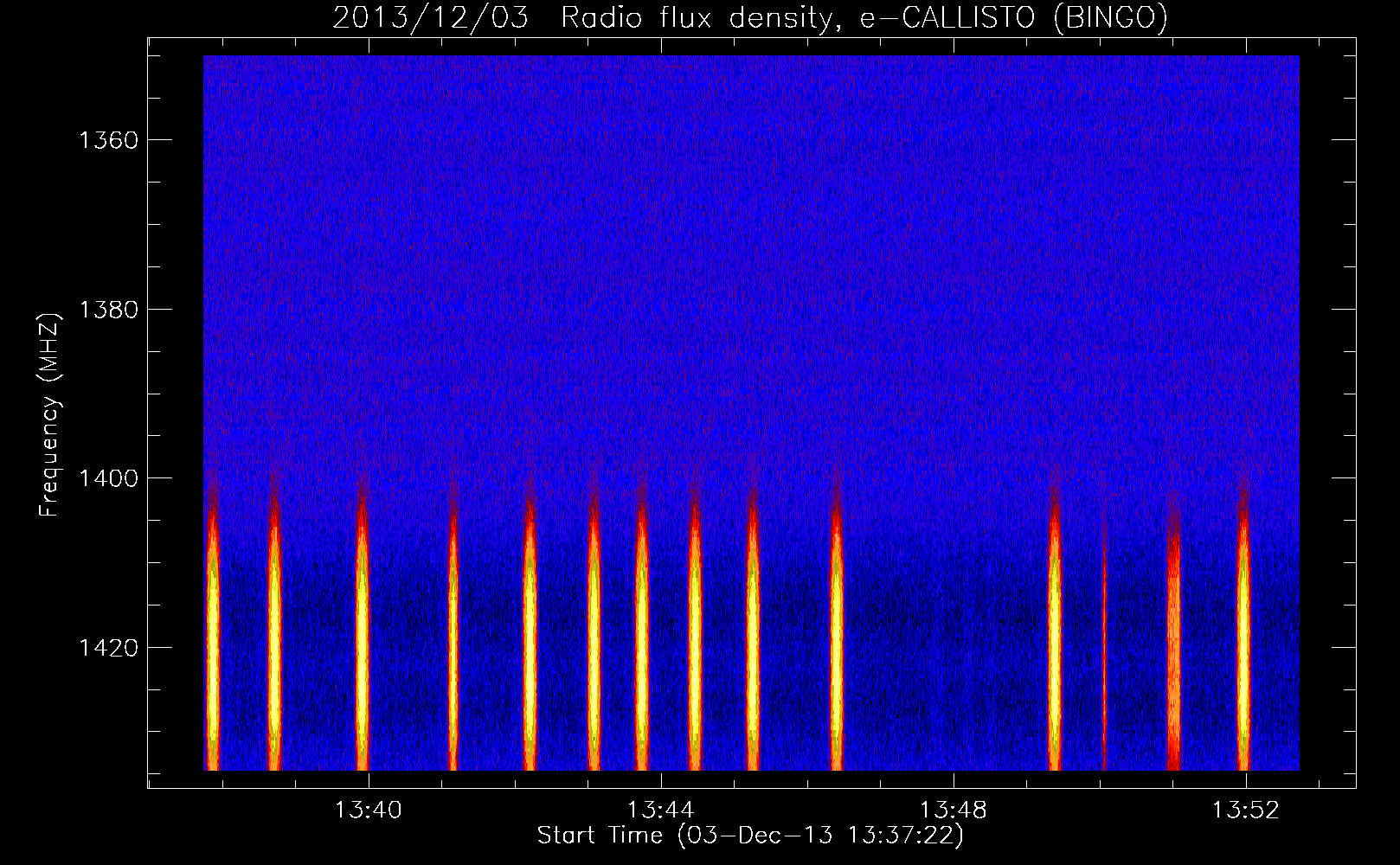Click the 1420 frequency tick label
This screenshot has height=865, width=1400.
108,648
